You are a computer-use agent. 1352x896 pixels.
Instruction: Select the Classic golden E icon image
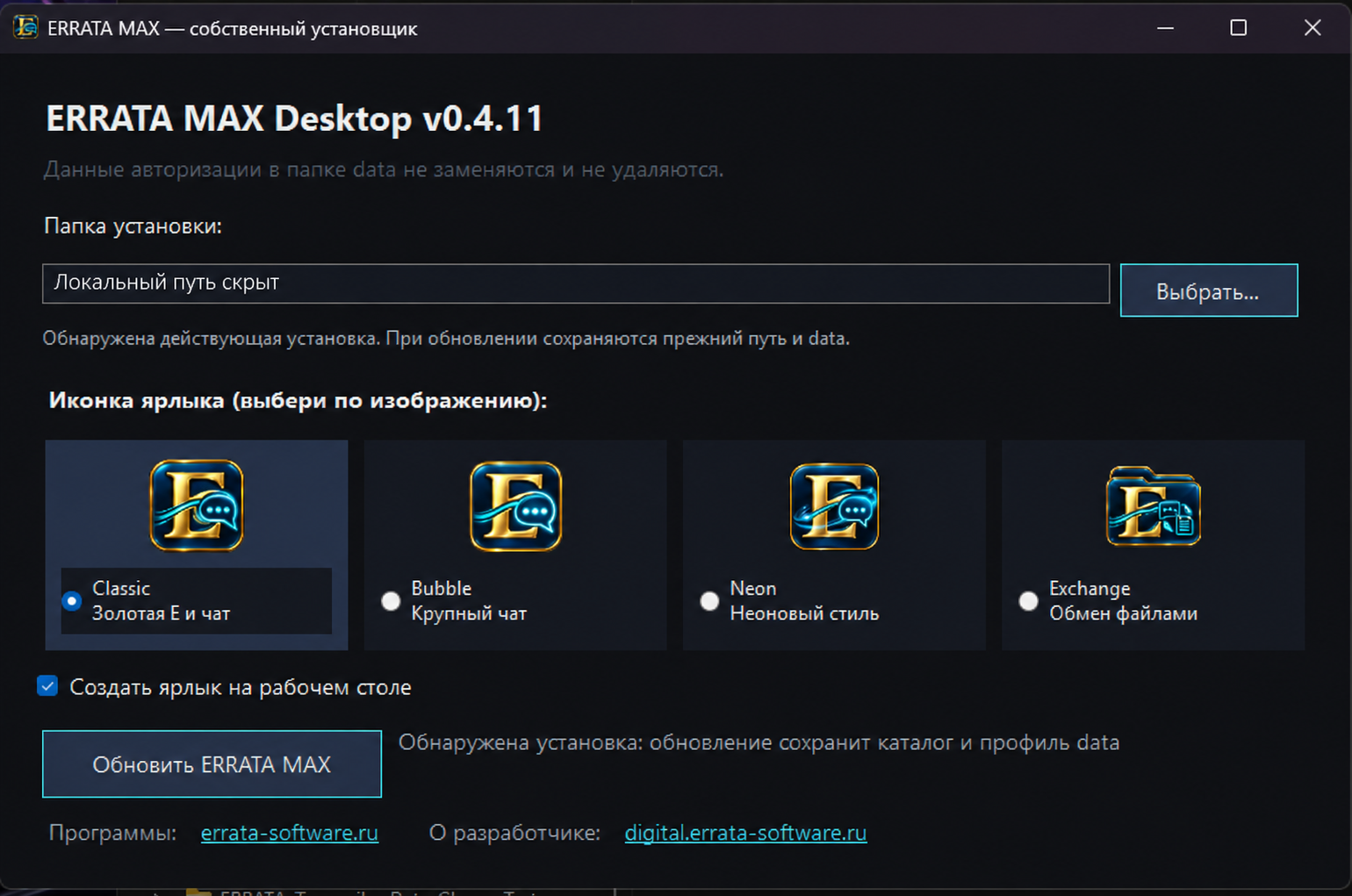tap(197, 505)
